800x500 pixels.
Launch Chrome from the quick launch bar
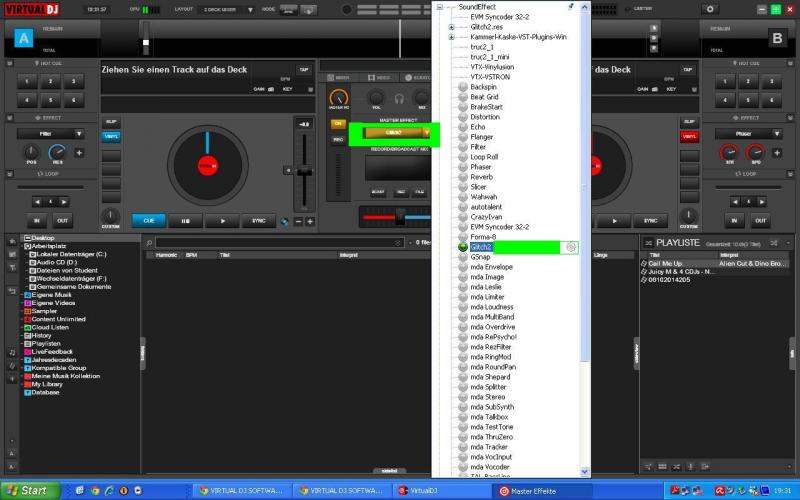click(95, 491)
